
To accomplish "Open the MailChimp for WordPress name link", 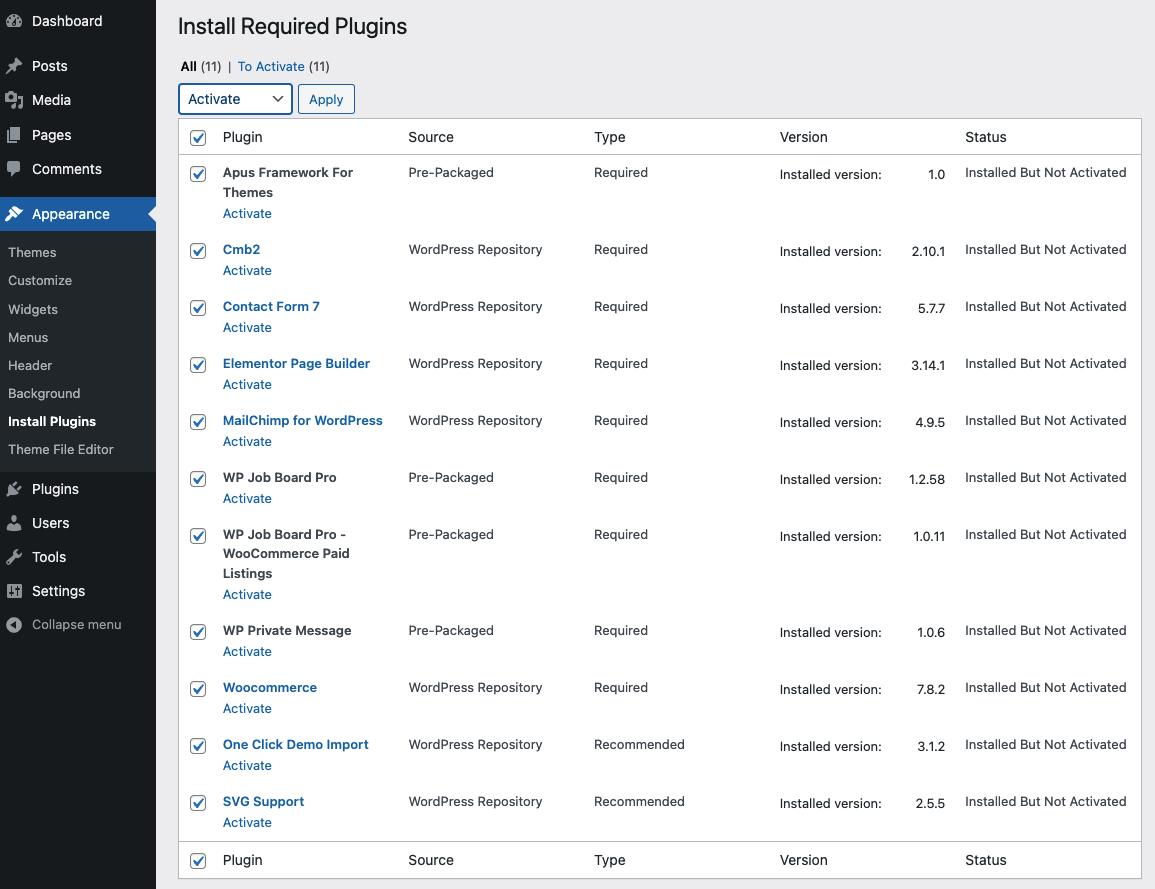I will pyautogui.click(x=303, y=421).
